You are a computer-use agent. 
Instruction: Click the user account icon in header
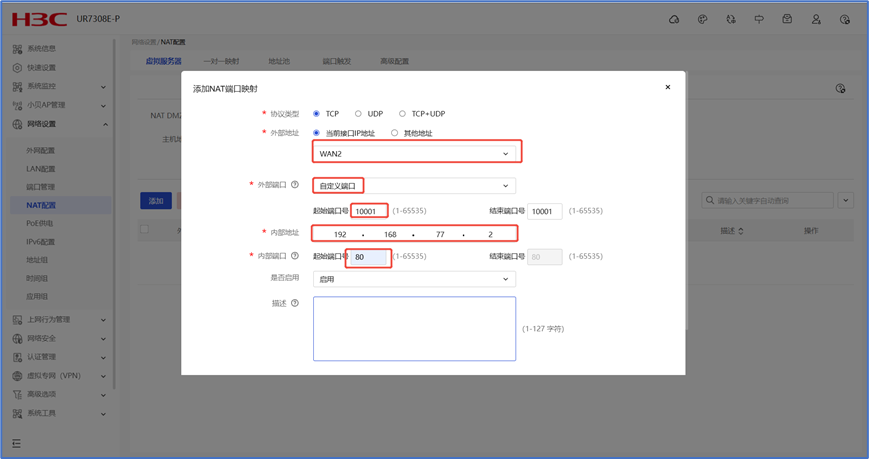coord(816,19)
